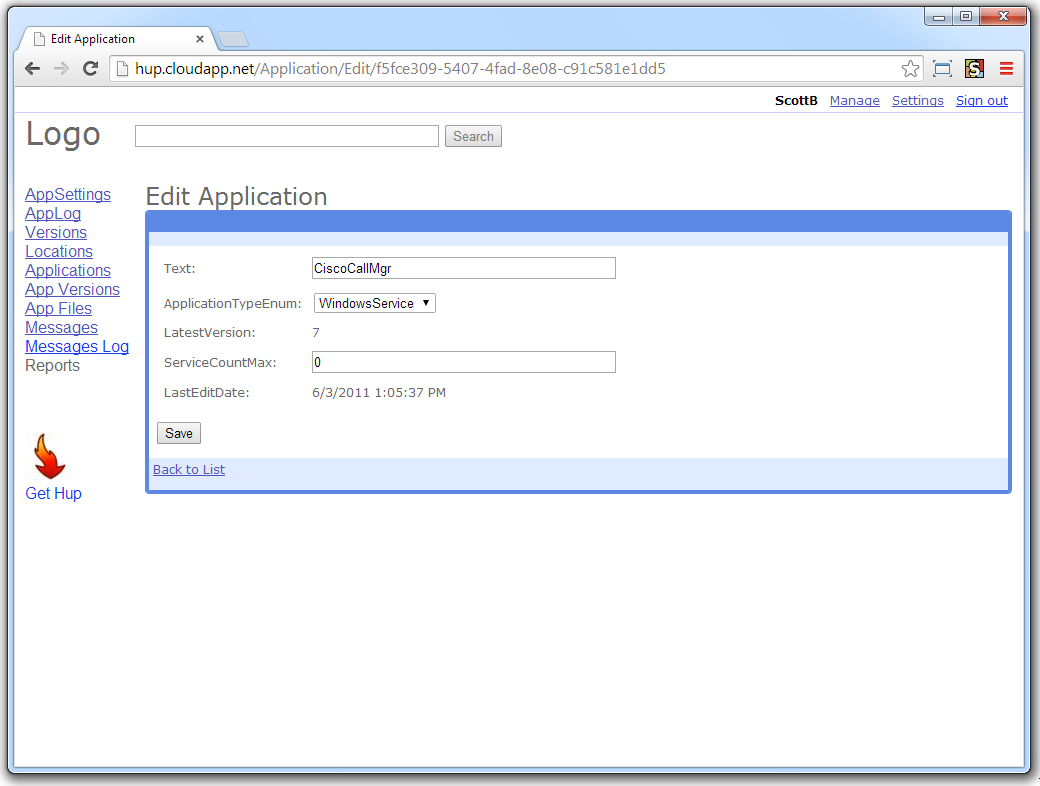The width and height of the screenshot is (1040, 786).
Task: Click the ServiceCountMax input field
Action: tap(464, 362)
